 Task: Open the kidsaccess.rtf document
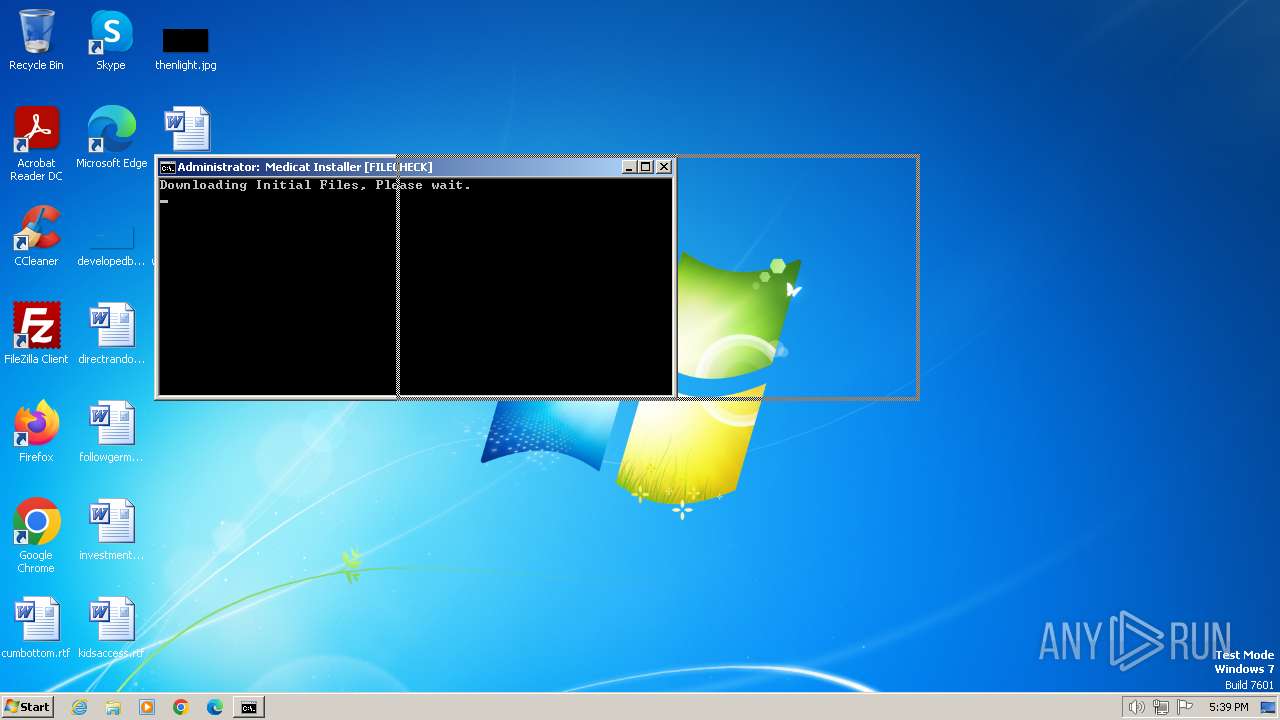(111, 628)
